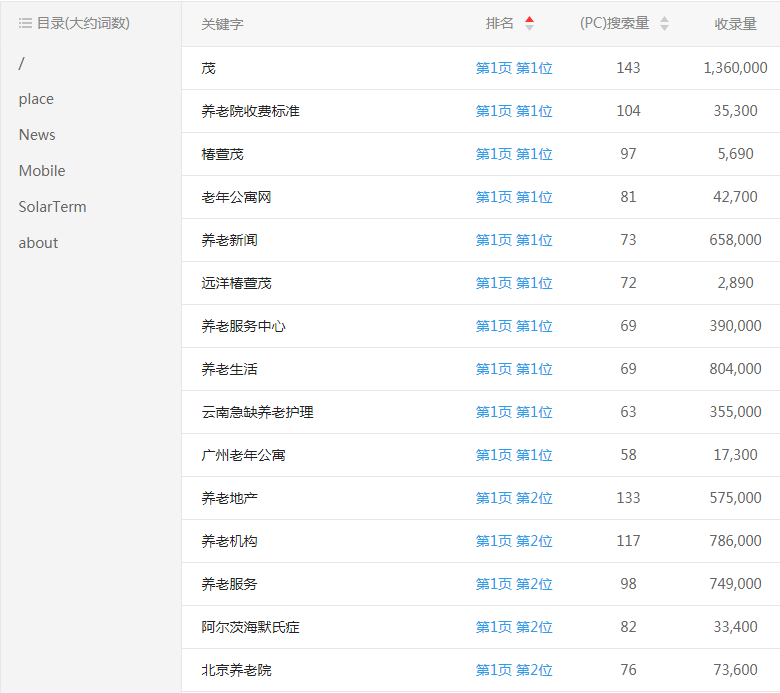
Task: Click the 收录量 column header
Action: tap(735, 24)
